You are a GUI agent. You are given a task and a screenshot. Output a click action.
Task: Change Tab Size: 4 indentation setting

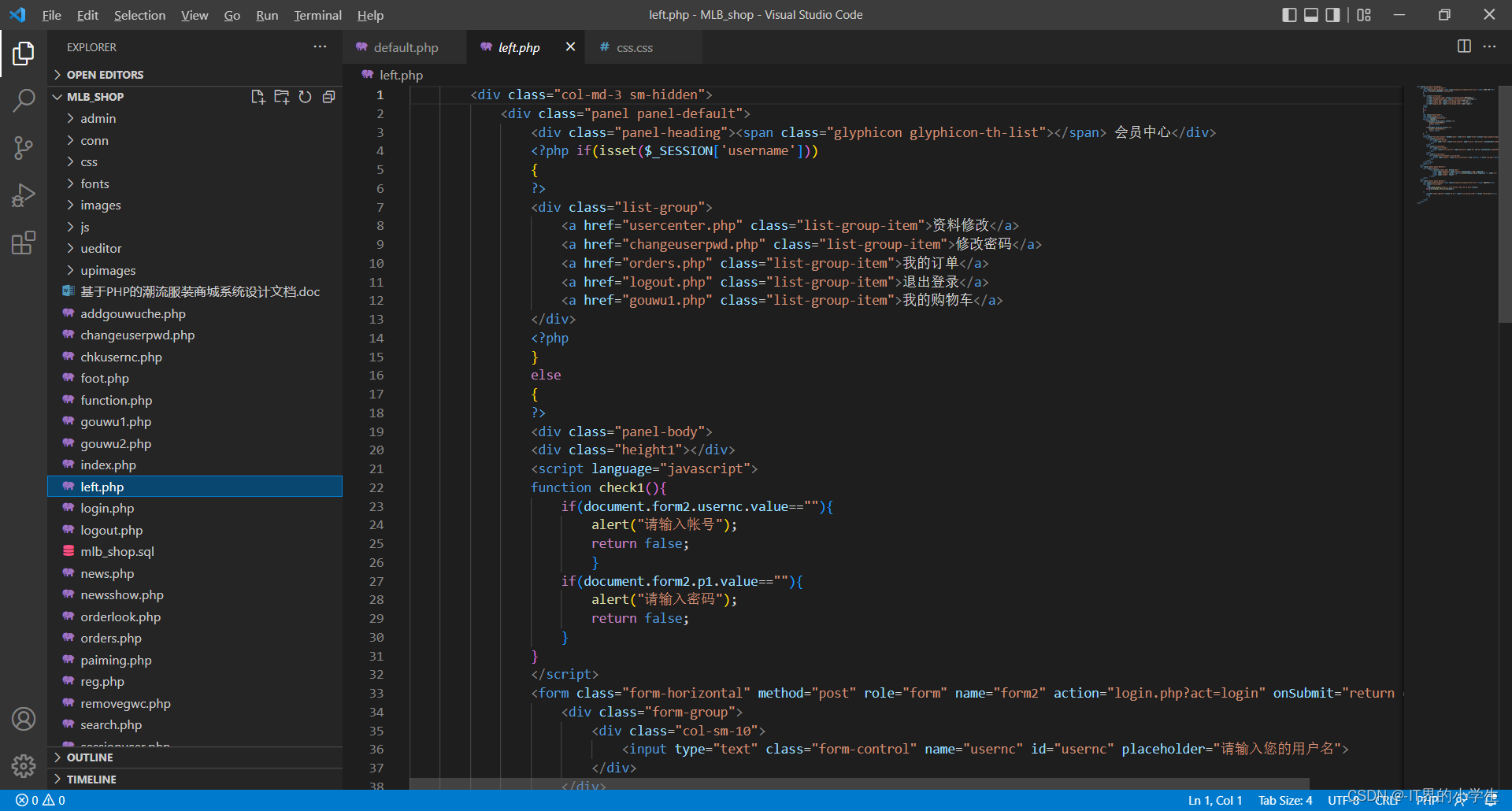1284,801
